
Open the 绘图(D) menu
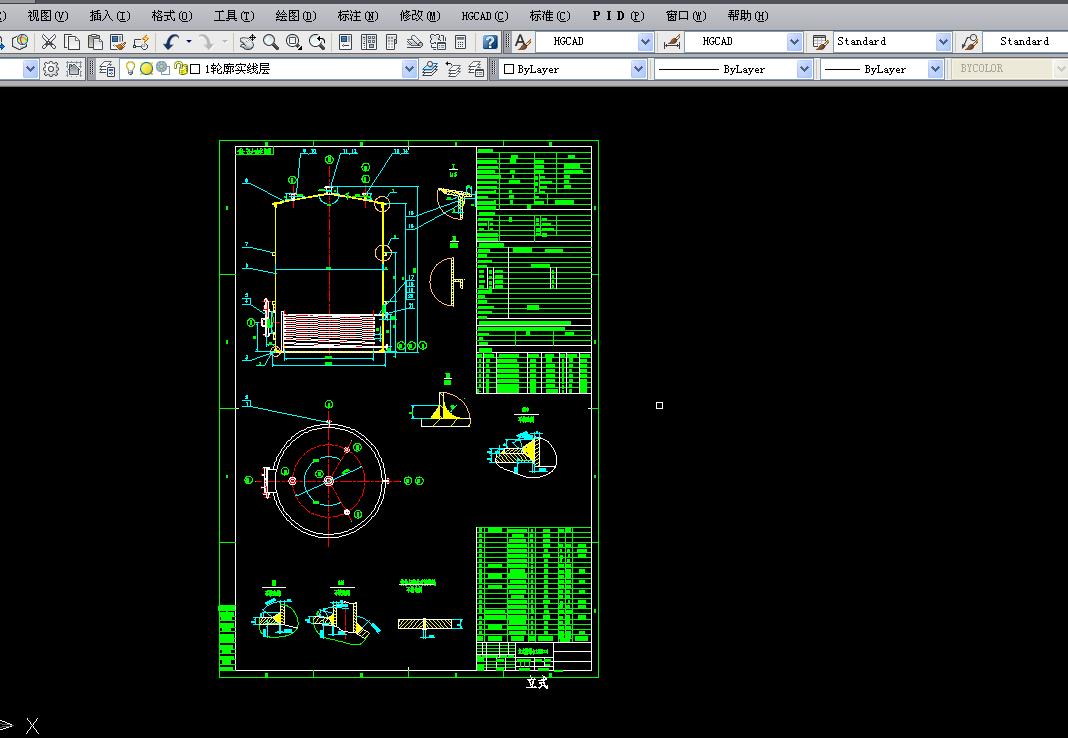(x=296, y=16)
